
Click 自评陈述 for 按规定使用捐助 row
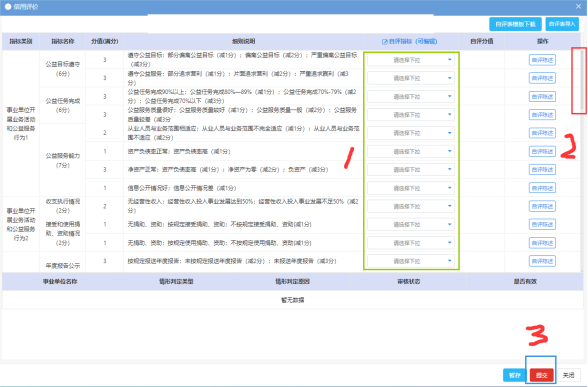click(x=542, y=243)
